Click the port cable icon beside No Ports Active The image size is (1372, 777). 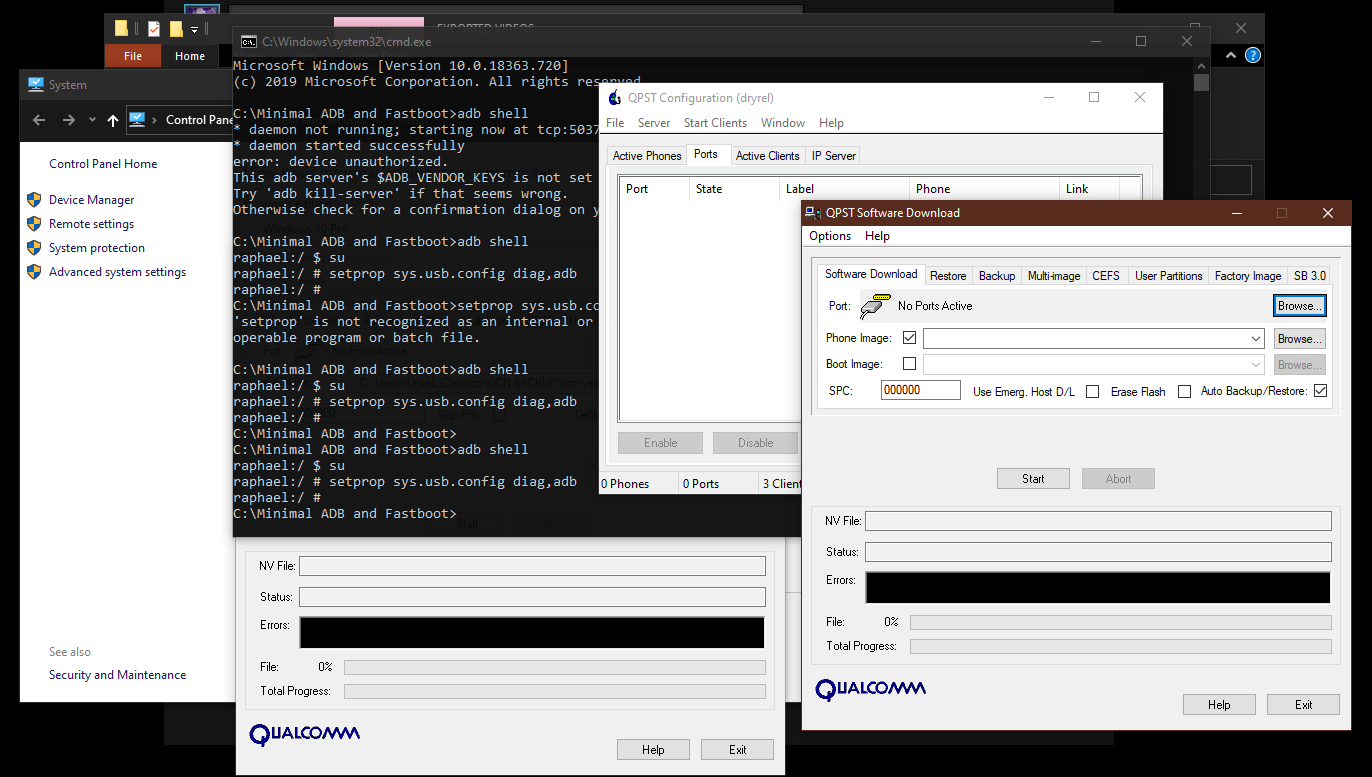click(877, 305)
